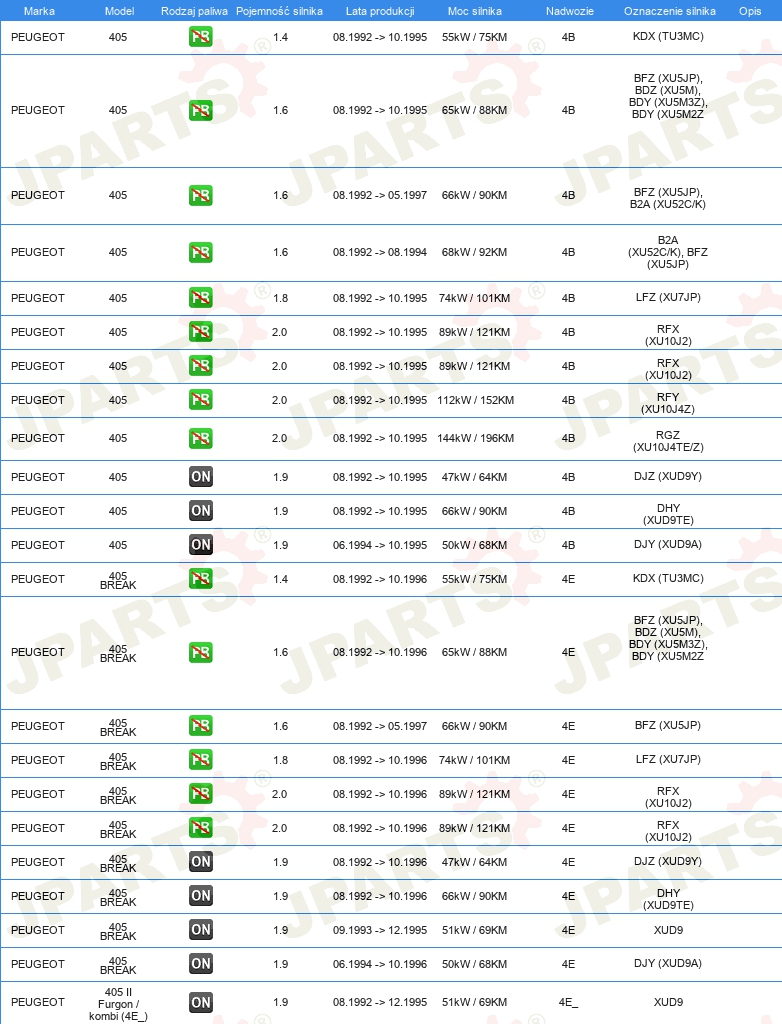
Task: Click petrol icon in 112kW/152KM RFY row
Action: pos(201,400)
